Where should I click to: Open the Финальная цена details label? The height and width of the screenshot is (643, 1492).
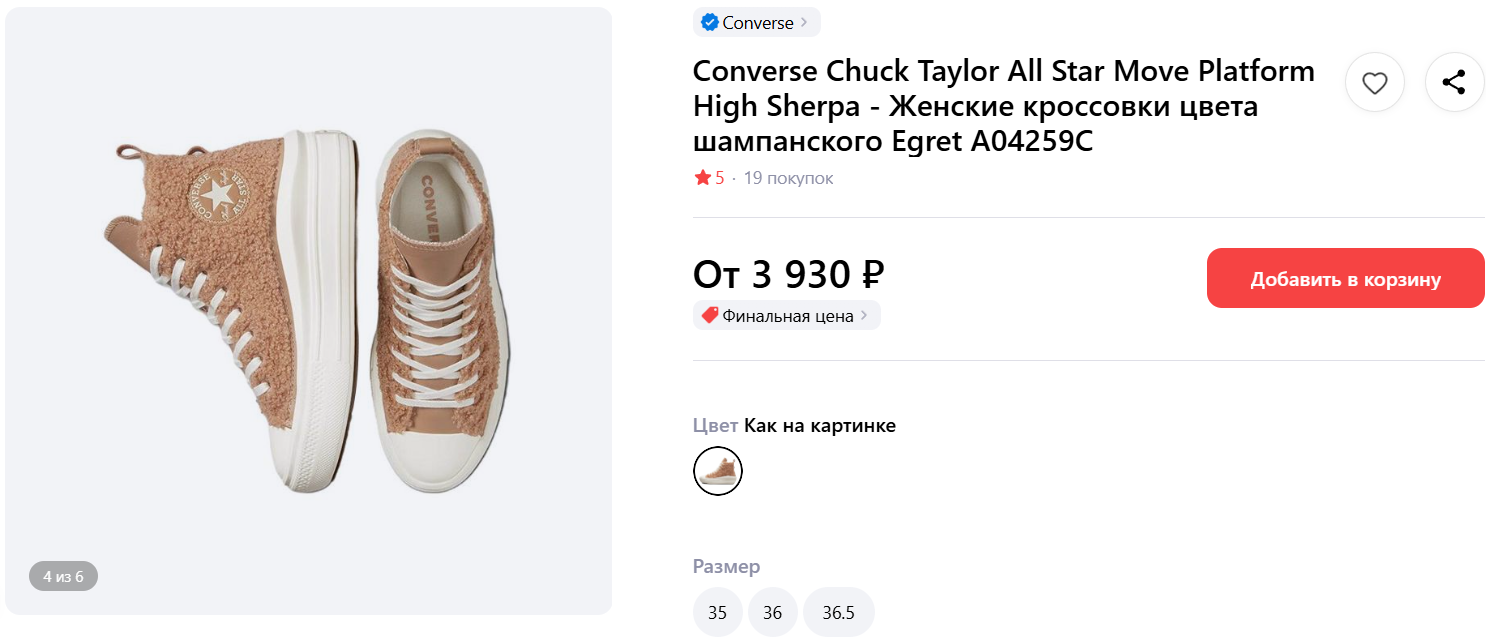(x=788, y=316)
